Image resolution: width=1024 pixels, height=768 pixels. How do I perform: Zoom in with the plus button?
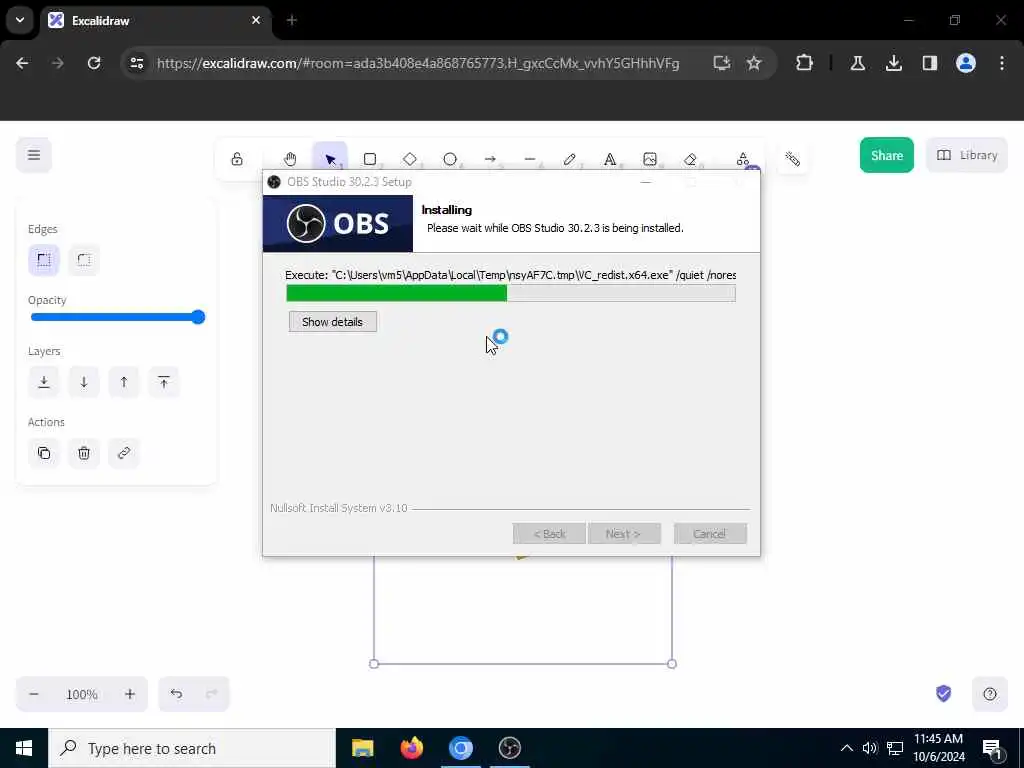pyautogui.click(x=130, y=694)
